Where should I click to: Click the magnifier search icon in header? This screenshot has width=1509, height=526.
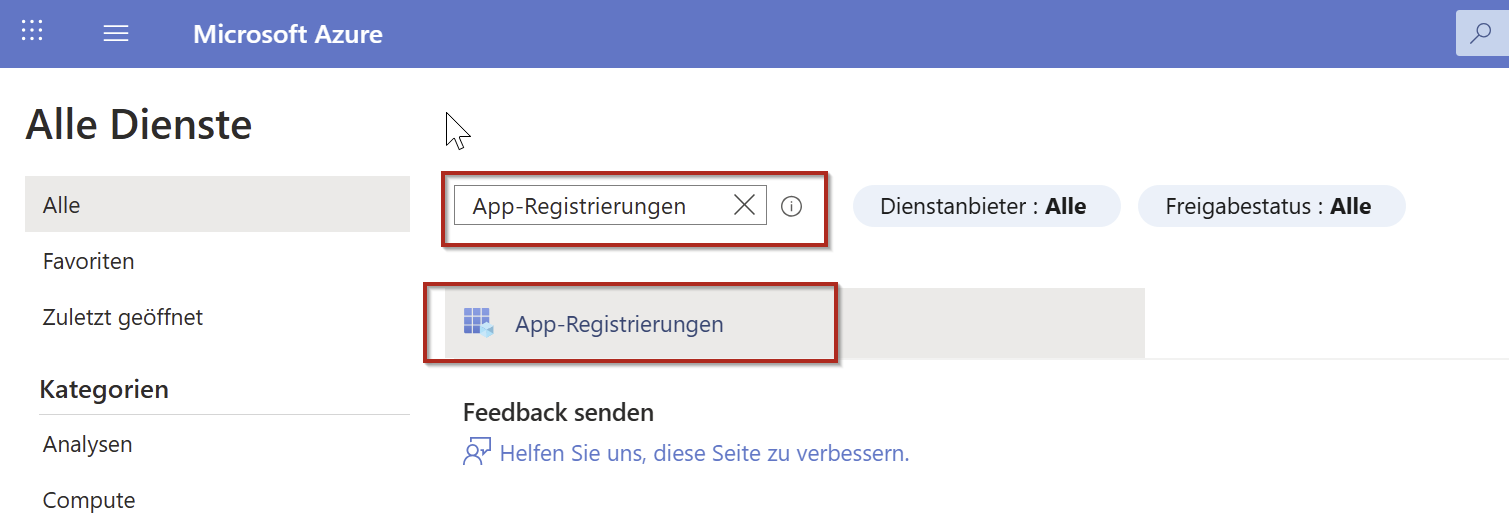(x=1480, y=34)
